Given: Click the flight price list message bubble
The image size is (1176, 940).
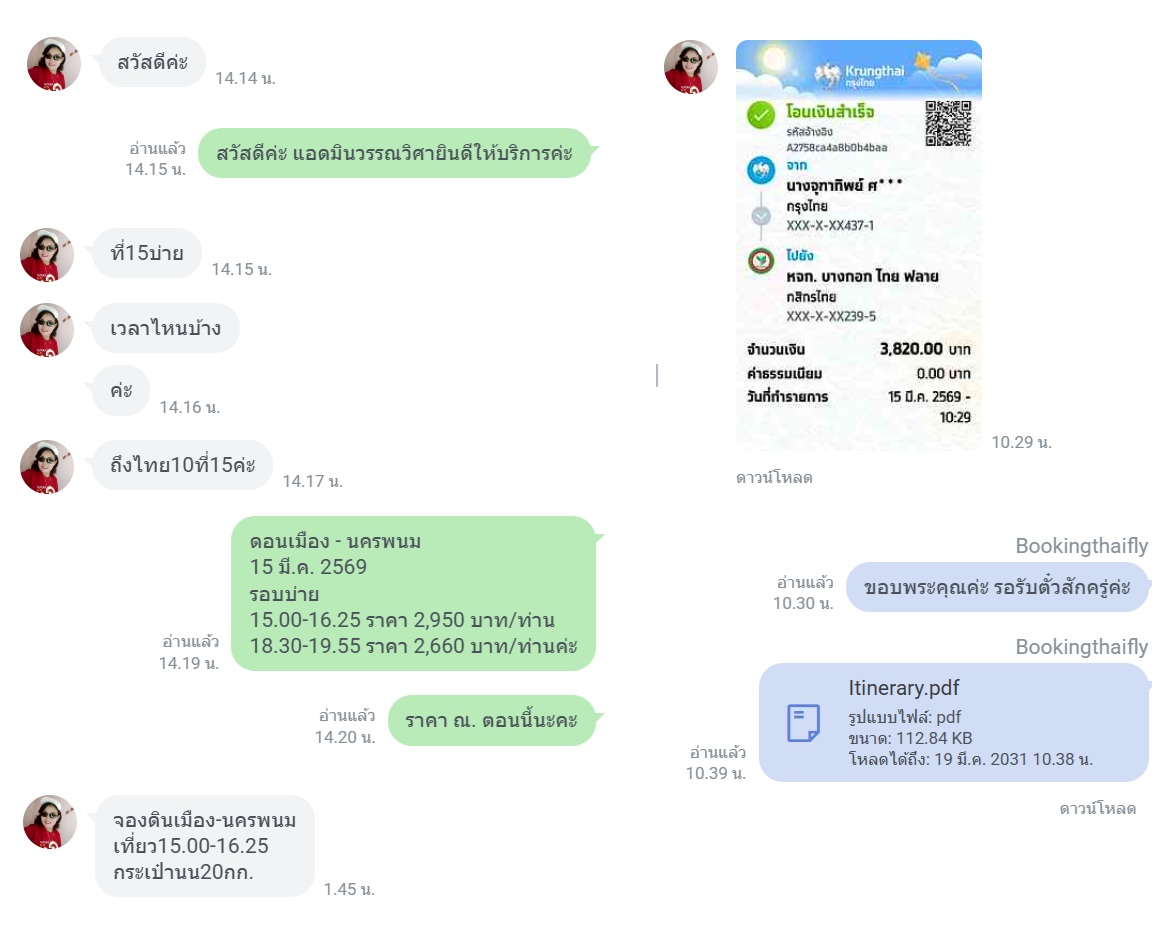Looking at the screenshot, I should click(x=413, y=593).
